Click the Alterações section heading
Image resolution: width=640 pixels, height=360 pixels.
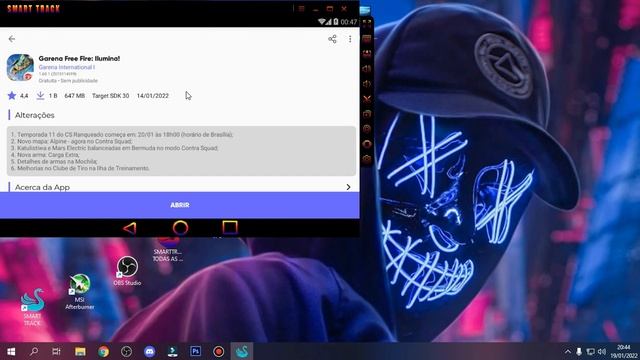pyautogui.click(x=35, y=115)
